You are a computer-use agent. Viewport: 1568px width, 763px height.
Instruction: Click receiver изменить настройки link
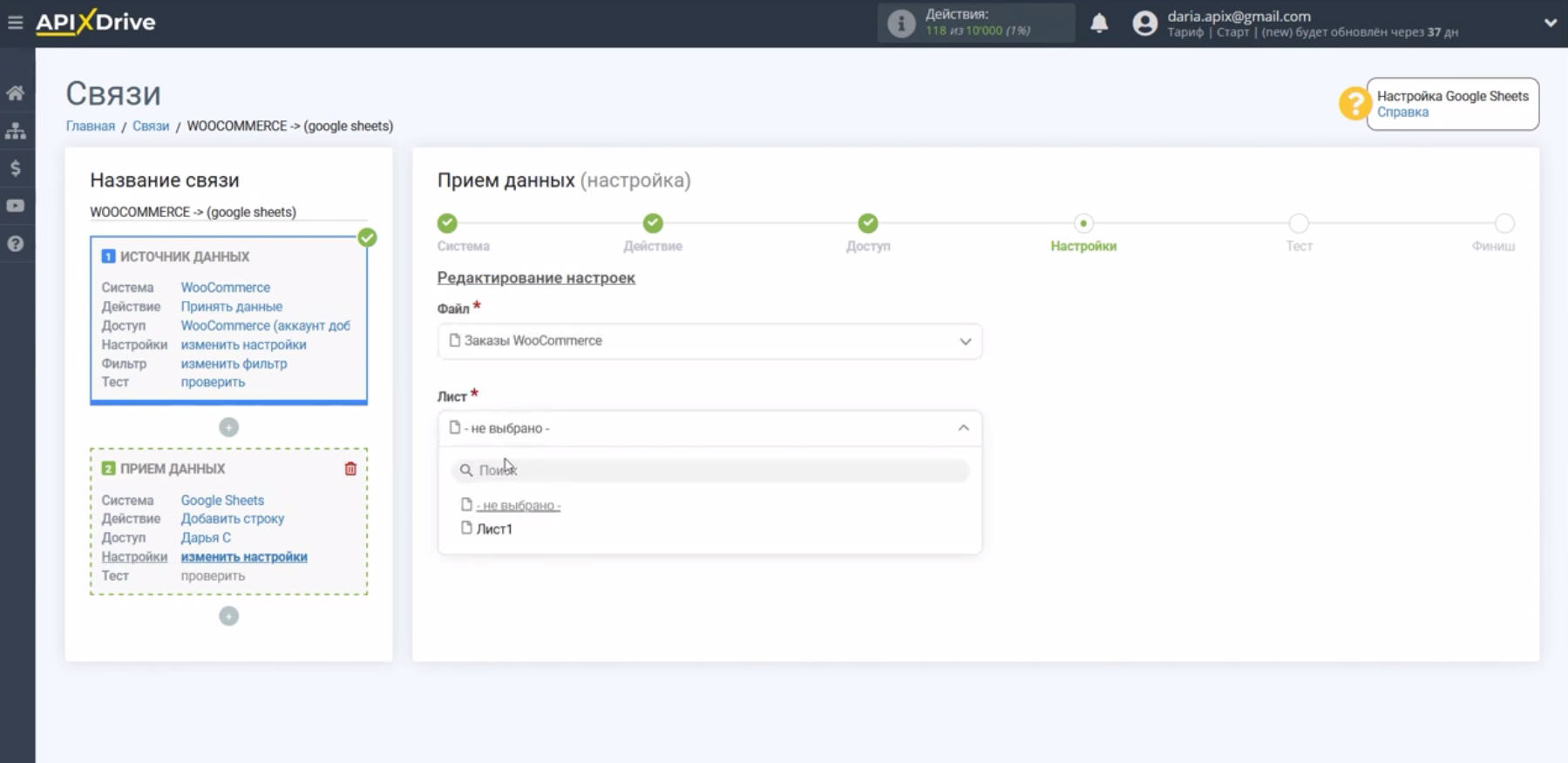point(244,557)
